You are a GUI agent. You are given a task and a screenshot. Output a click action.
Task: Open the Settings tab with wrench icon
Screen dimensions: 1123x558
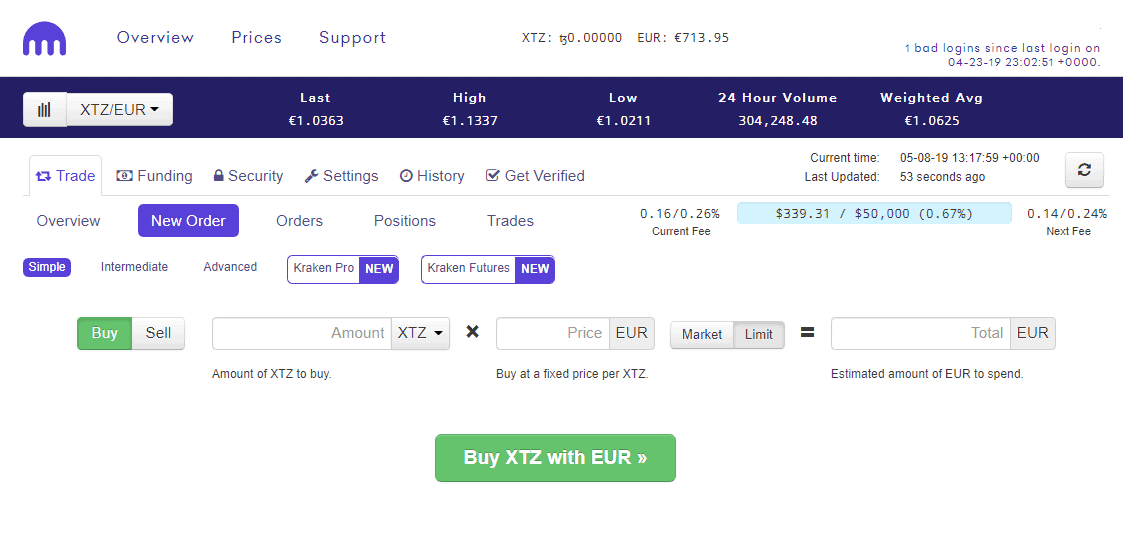click(341, 176)
